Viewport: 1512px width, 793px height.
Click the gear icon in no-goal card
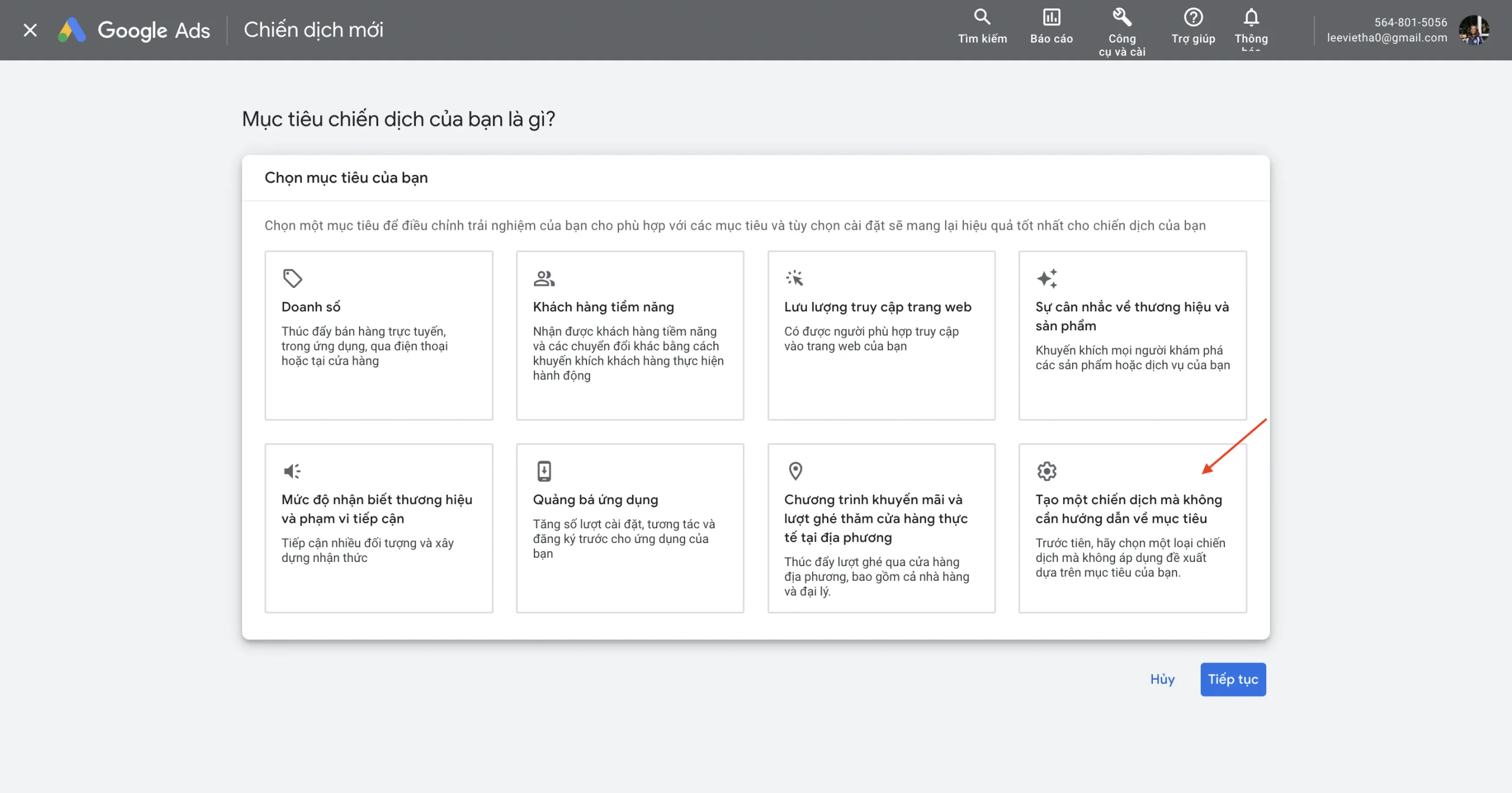(1047, 471)
